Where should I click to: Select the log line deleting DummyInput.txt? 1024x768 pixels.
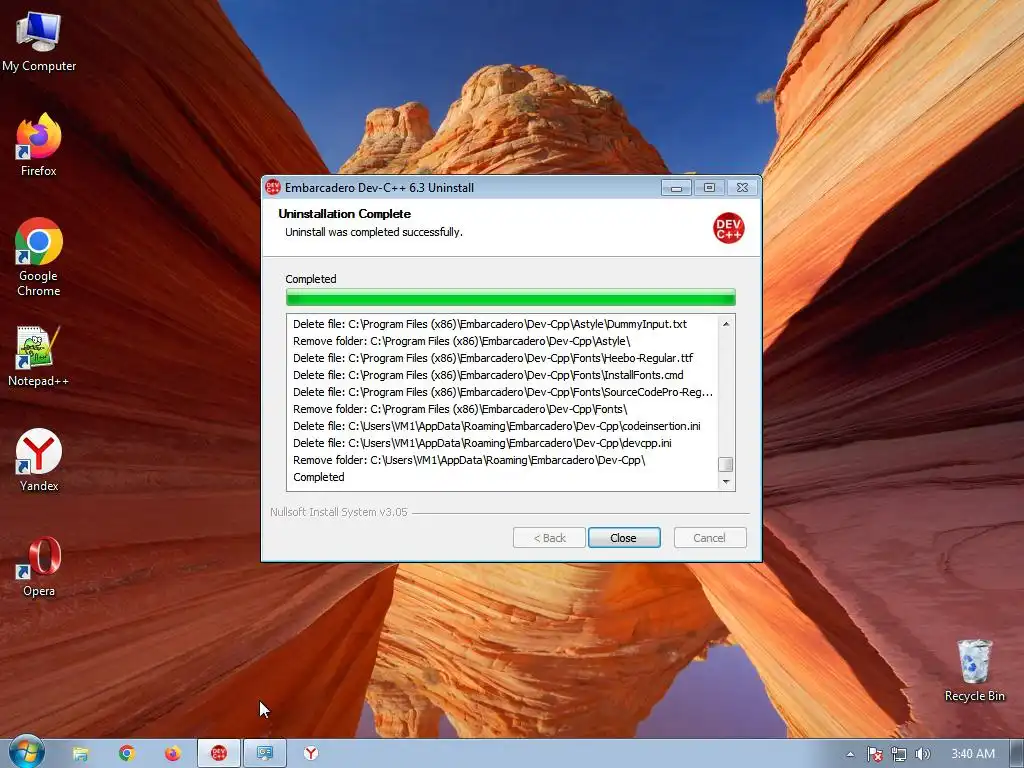point(490,324)
